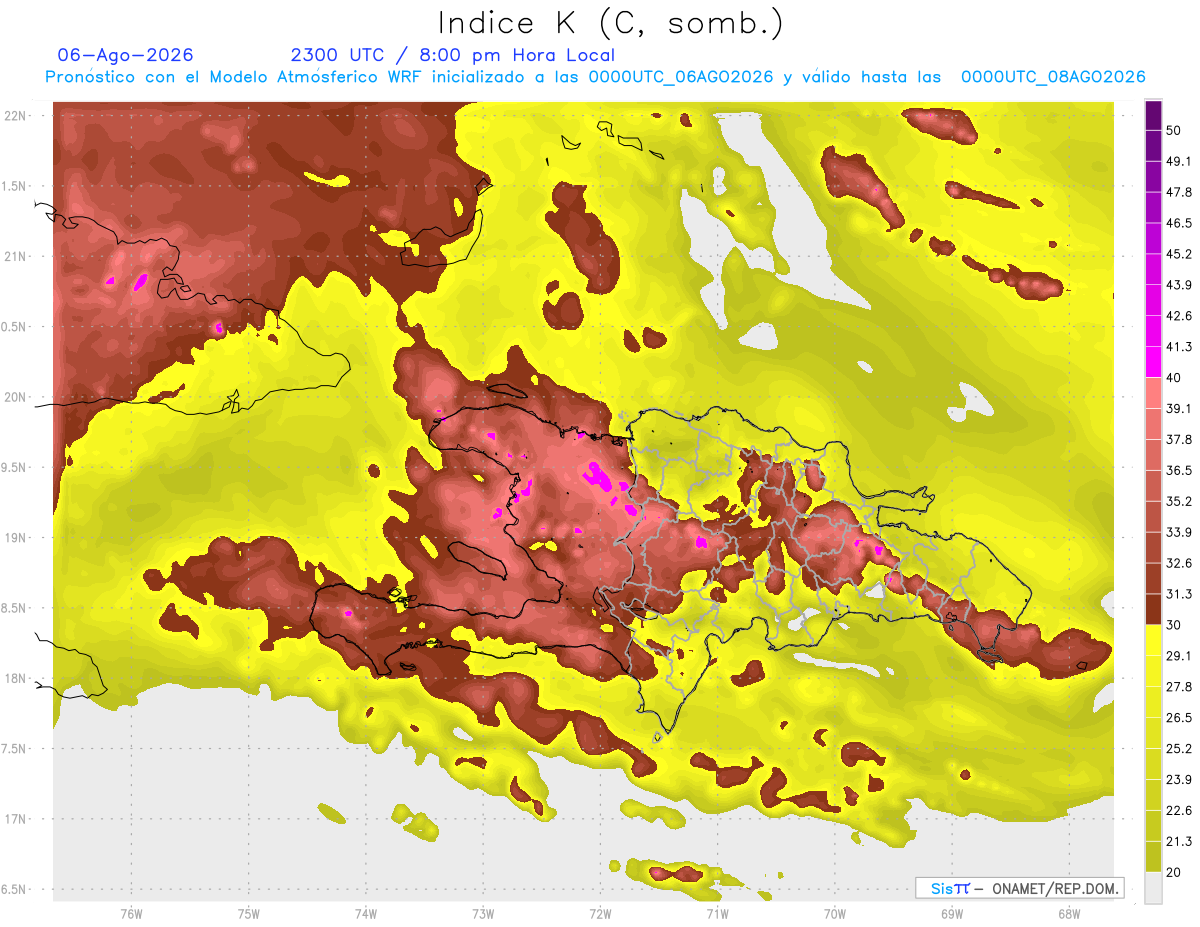Click the 75W longitude label

(x=249, y=913)
